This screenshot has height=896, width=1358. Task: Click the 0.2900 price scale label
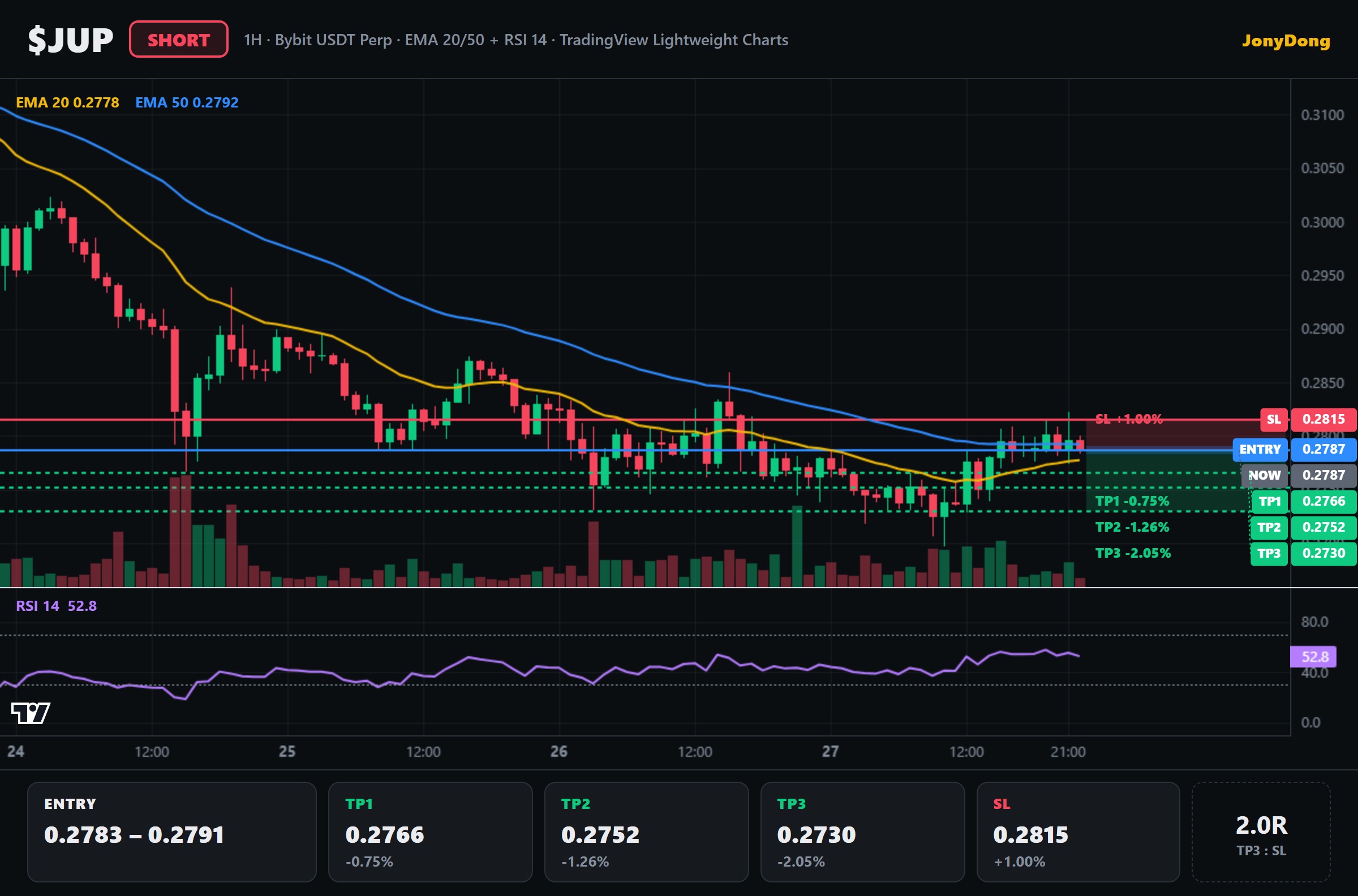click(x=1322, y=329)
